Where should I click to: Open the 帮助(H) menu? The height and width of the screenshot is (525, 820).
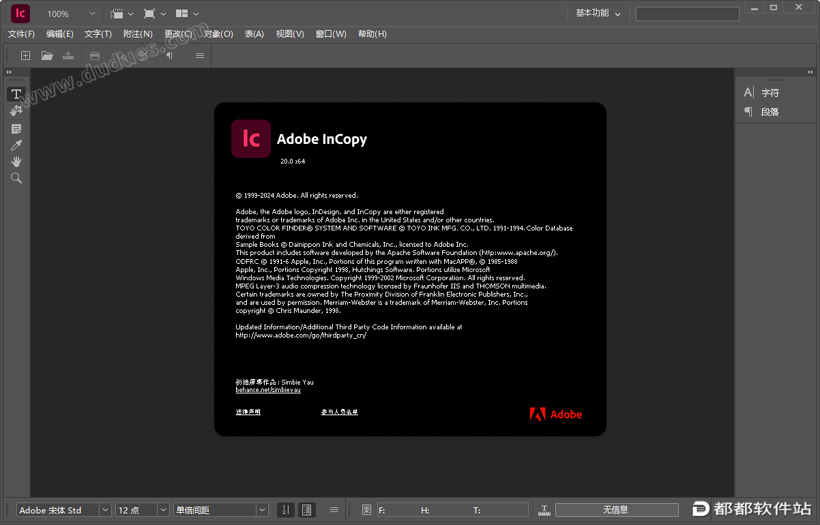click(372, 34)
